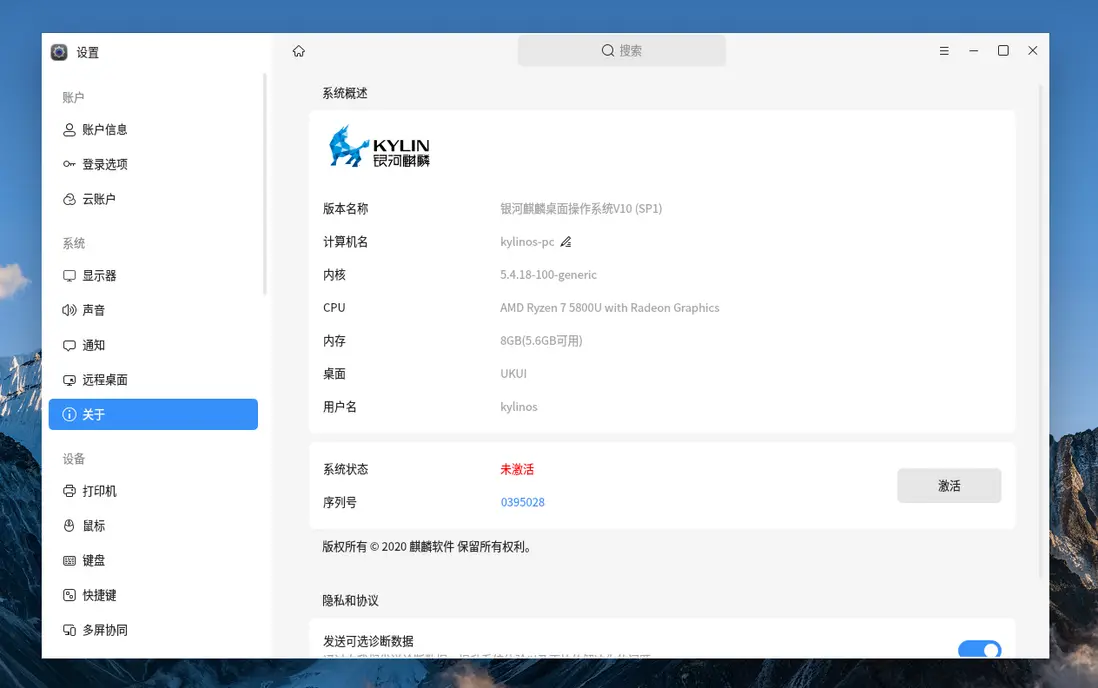Open 多屏协同 settings page
This screenshot has height=688, width=1098.
coord(153,630)
